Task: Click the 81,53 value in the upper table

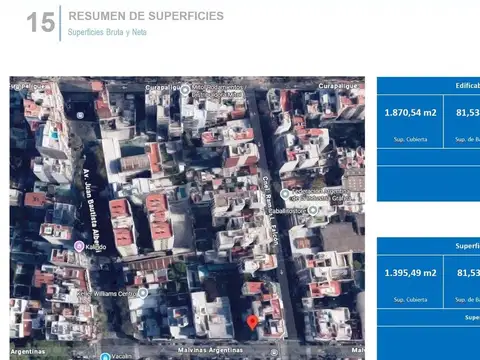Action: coord(468,113)
